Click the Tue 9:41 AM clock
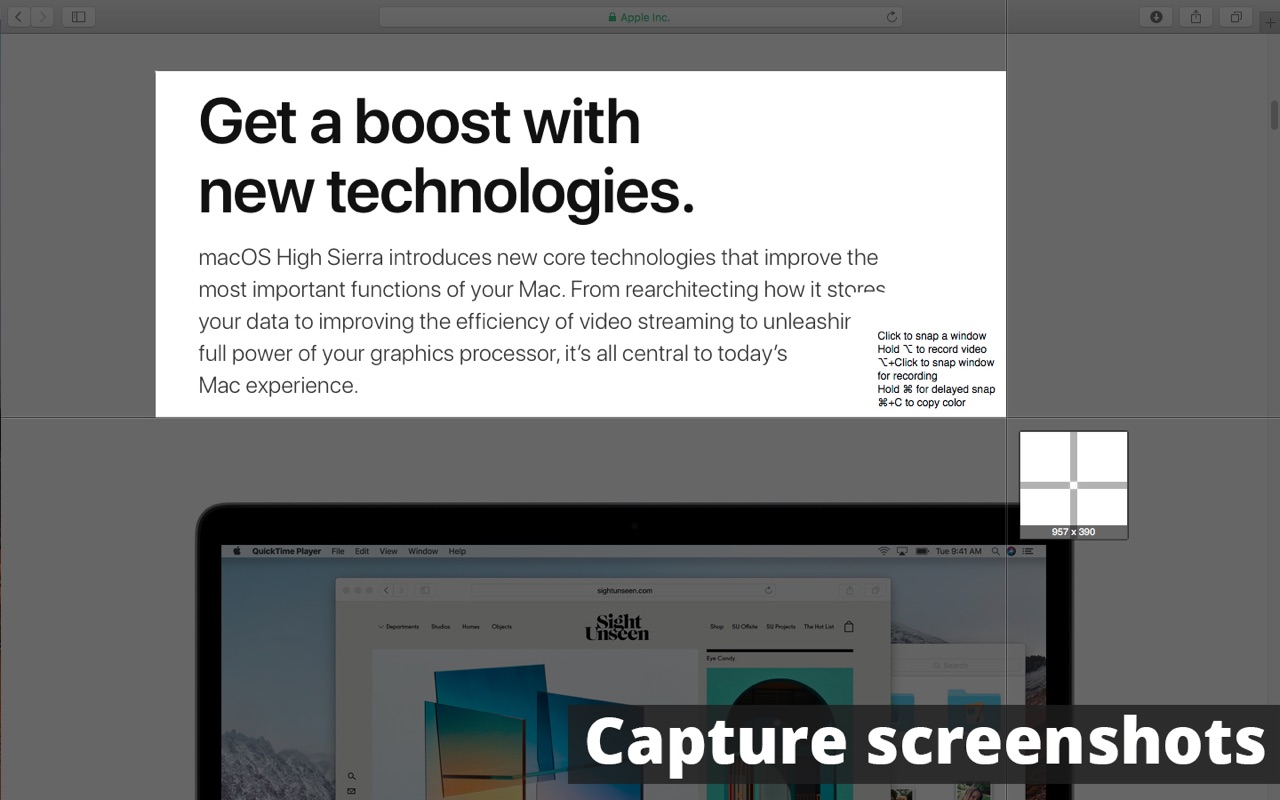Screen dimensions: 1280x800 click(x=958, y=551)
